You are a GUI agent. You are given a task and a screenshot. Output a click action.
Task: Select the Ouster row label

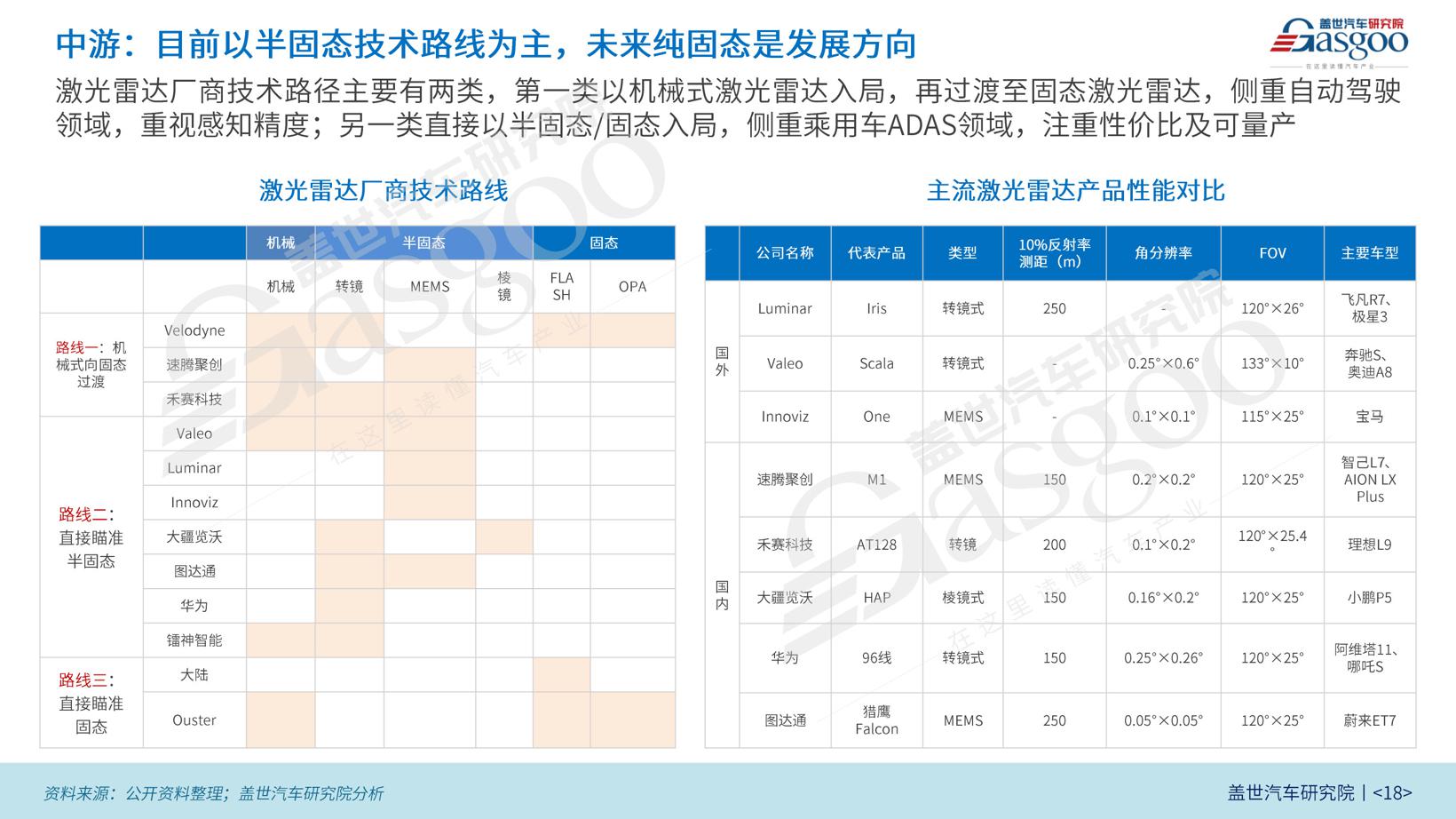click(x=194, y=720)
